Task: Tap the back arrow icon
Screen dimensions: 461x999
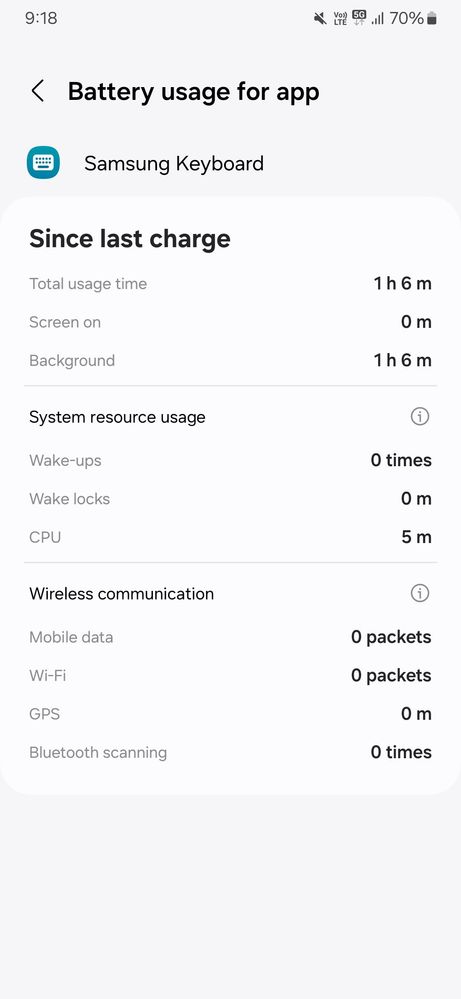Action: point(38,91)
